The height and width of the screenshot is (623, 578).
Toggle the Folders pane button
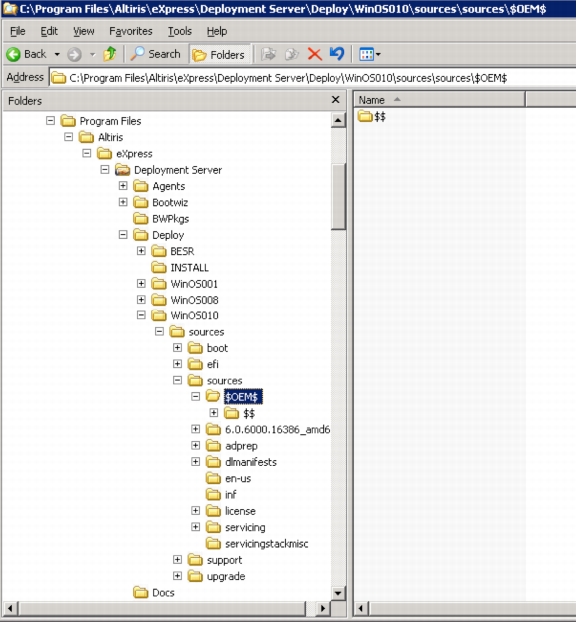[219, 54]
